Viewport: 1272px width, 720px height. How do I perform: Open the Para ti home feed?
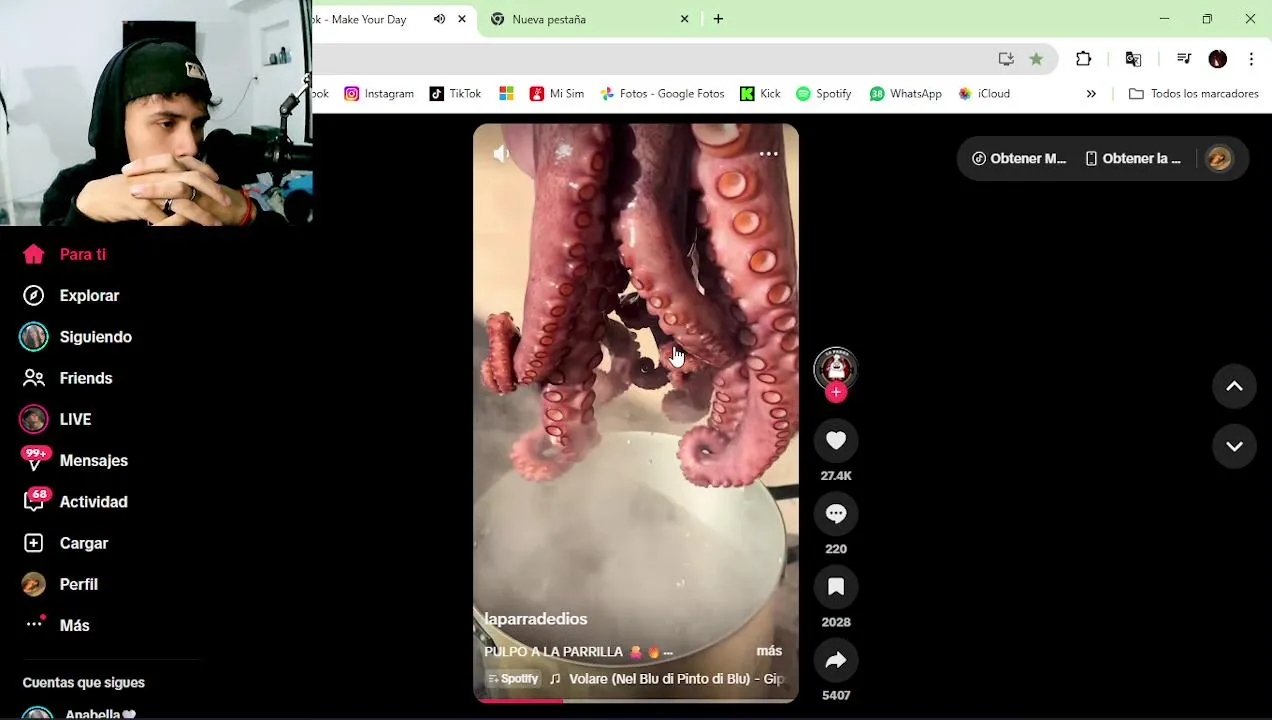64,254
